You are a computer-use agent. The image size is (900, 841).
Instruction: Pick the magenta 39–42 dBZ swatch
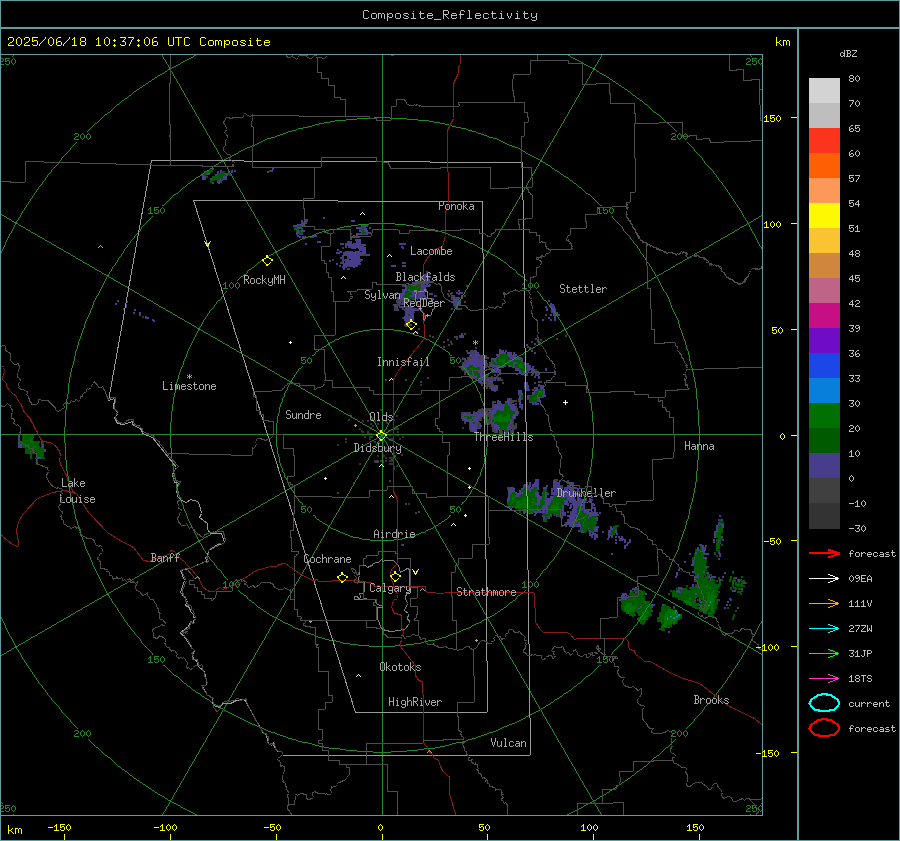point(824,315)
